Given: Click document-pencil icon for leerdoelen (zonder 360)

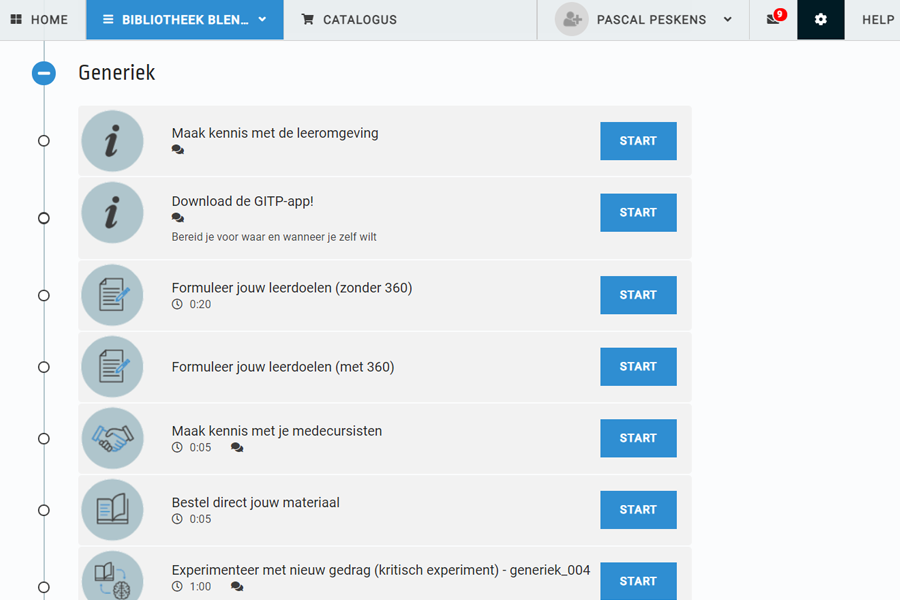Looking at the screenshot, I should pyautogui.click(x=112, y=295).
